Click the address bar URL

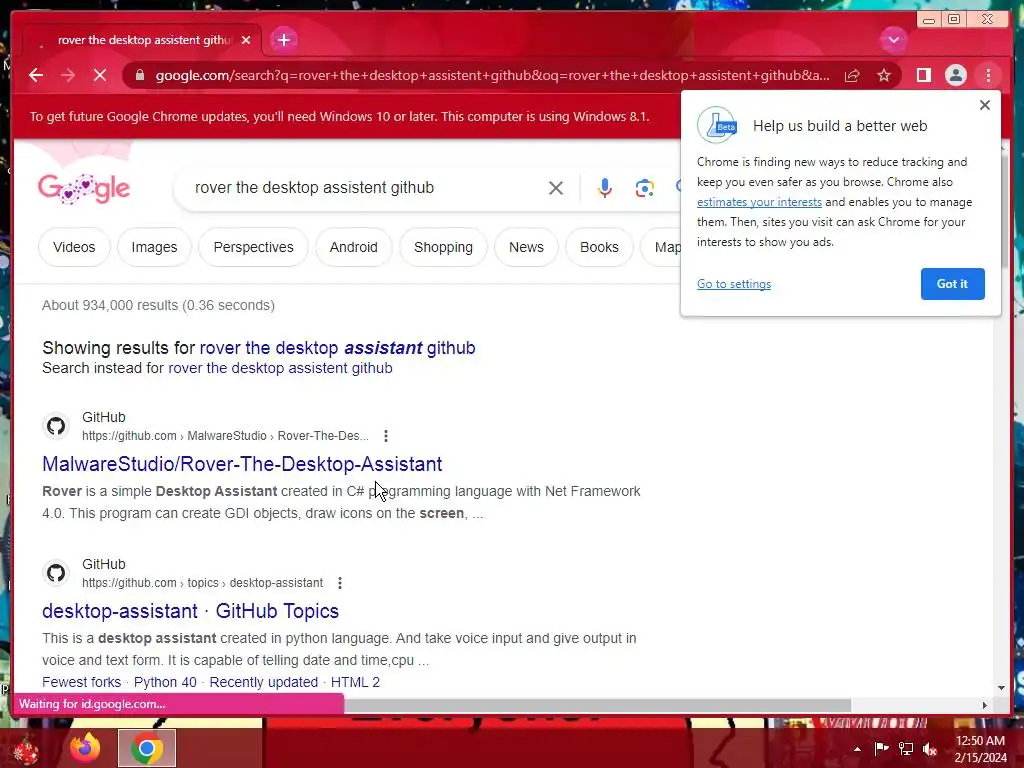click(492, 75)
